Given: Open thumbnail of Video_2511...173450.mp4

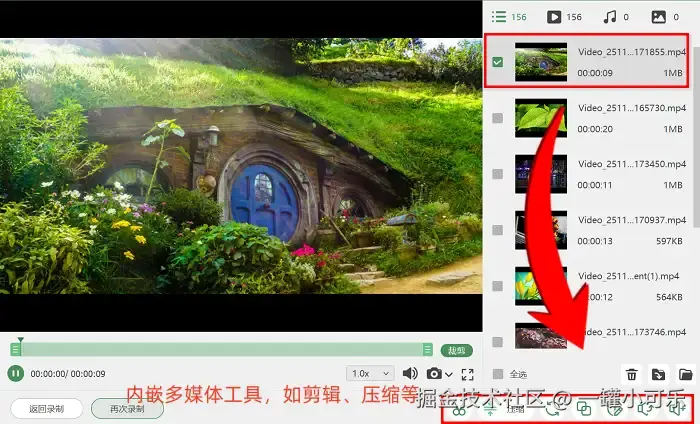Looking at the screenshot, I should pyautogui.click(x=541, y=174).
